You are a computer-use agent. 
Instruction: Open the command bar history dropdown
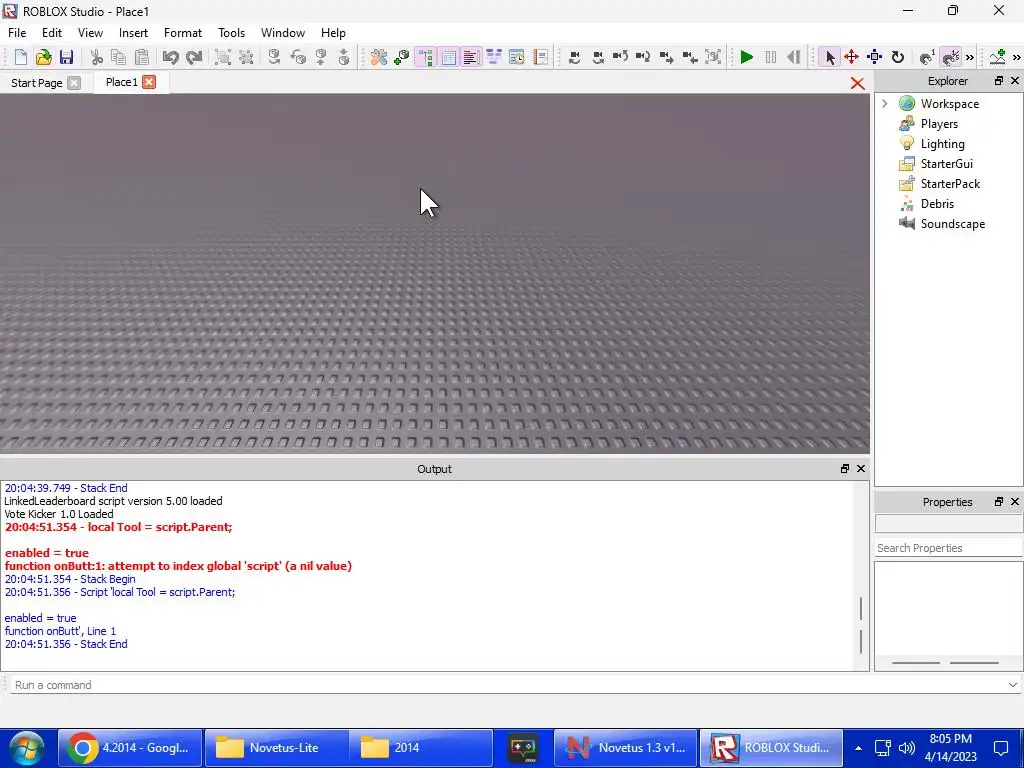1012,684
